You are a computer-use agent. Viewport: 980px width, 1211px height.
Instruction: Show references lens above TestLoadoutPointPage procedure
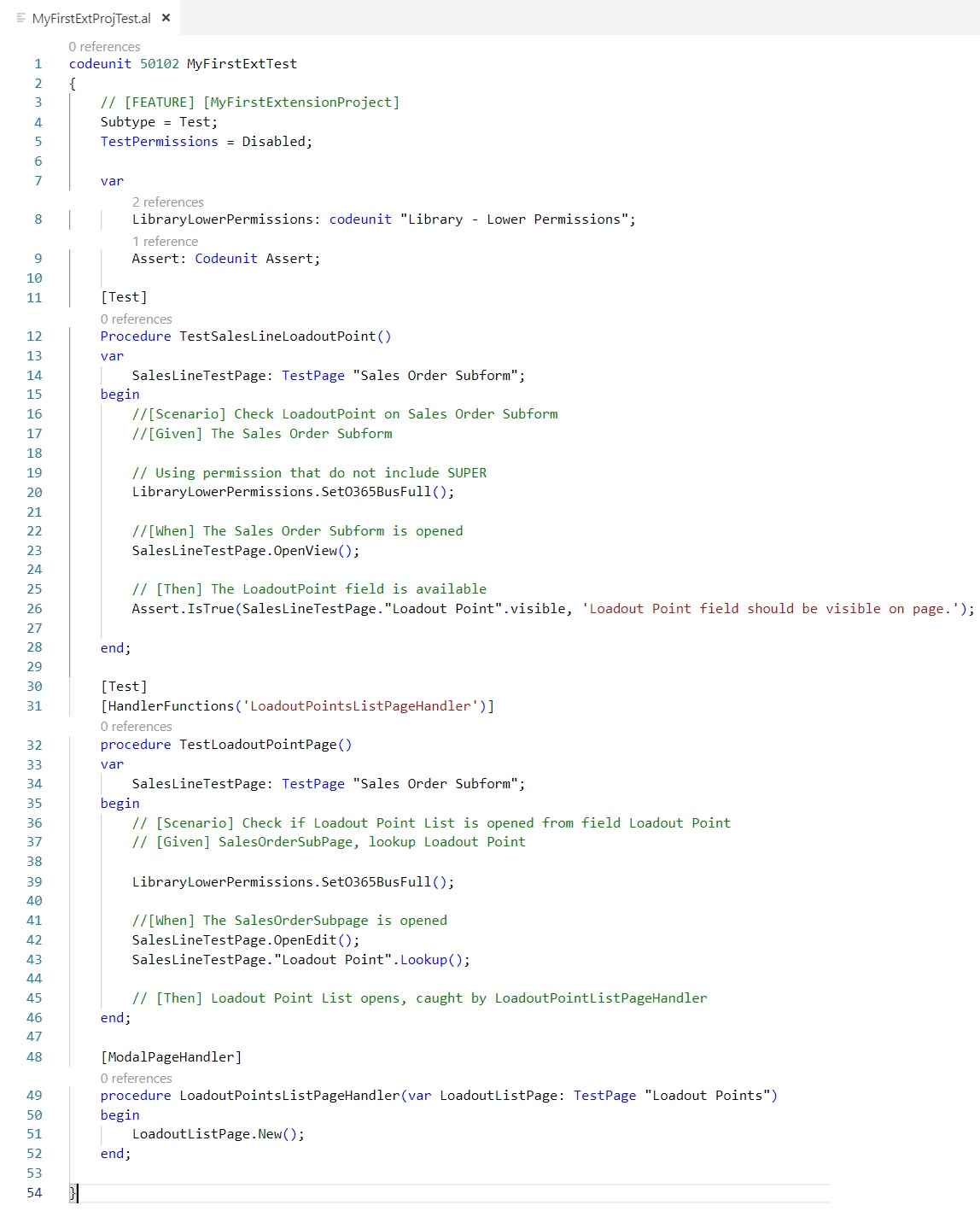136,727
